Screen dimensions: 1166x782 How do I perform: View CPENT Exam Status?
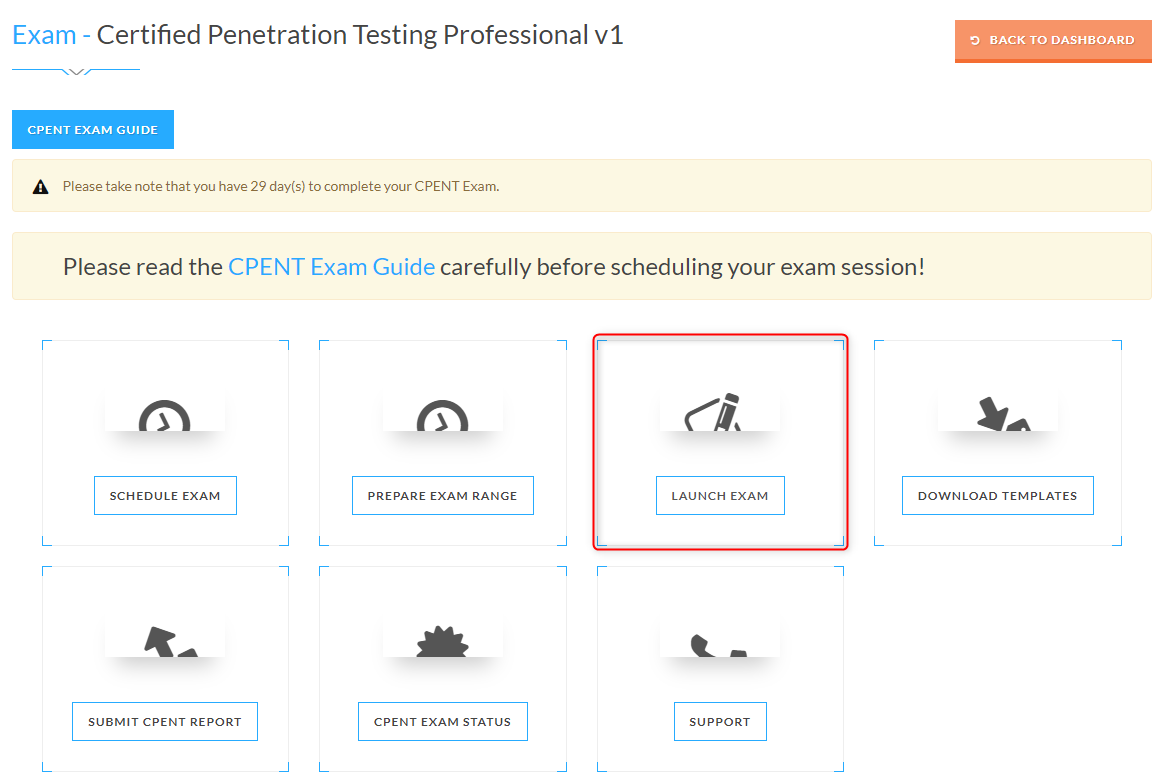pyautogui.click(x=442, y=722)
